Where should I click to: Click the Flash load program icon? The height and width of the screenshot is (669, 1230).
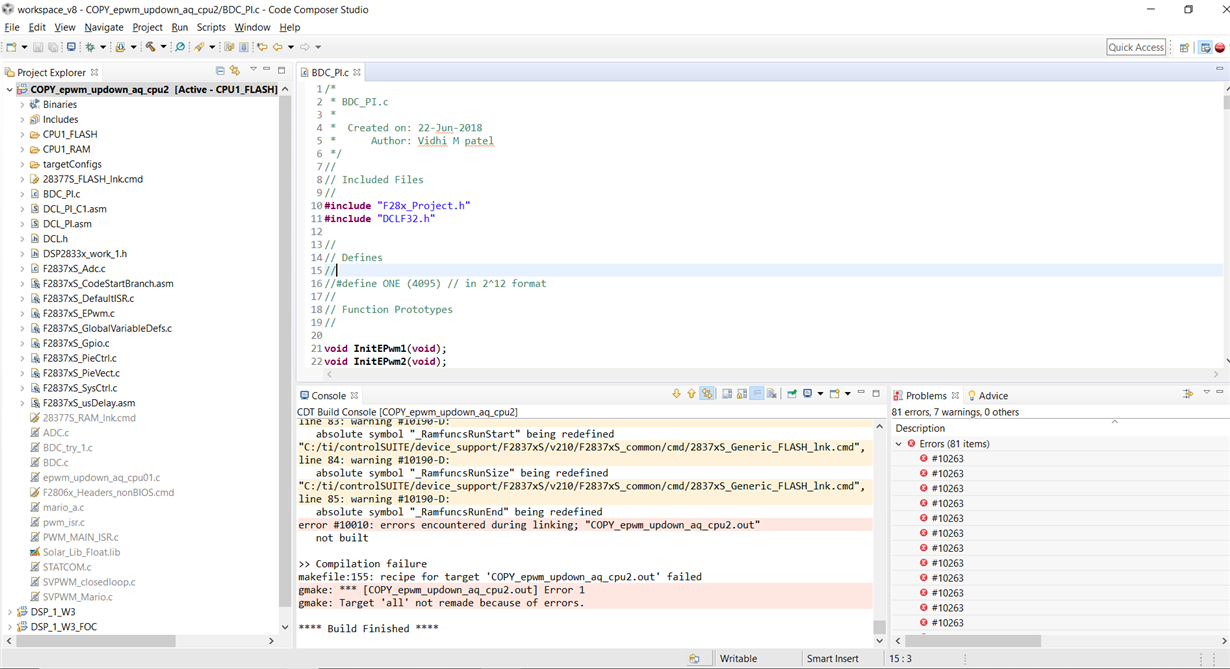pos(120,47)
